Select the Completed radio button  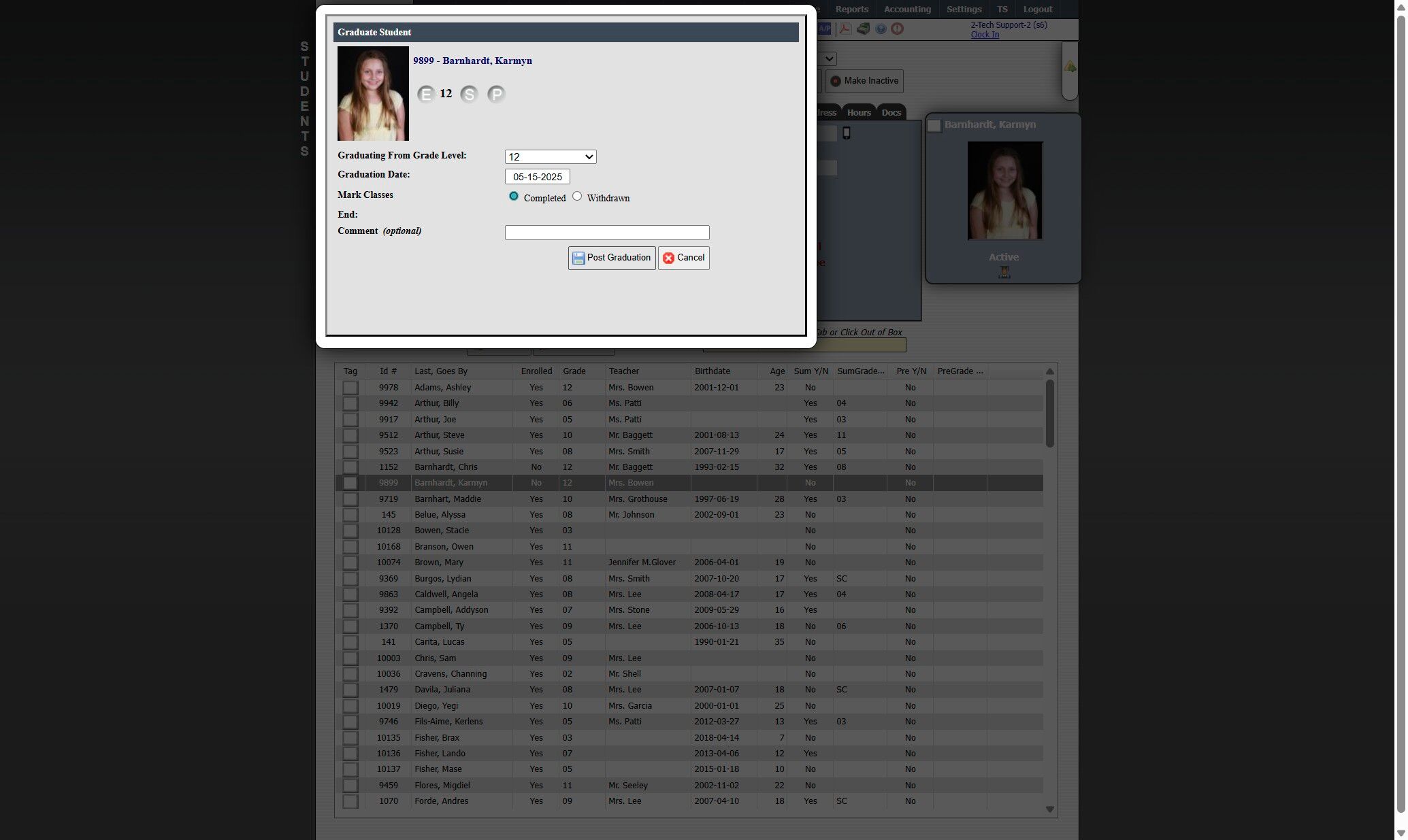(x=514, y=197)
